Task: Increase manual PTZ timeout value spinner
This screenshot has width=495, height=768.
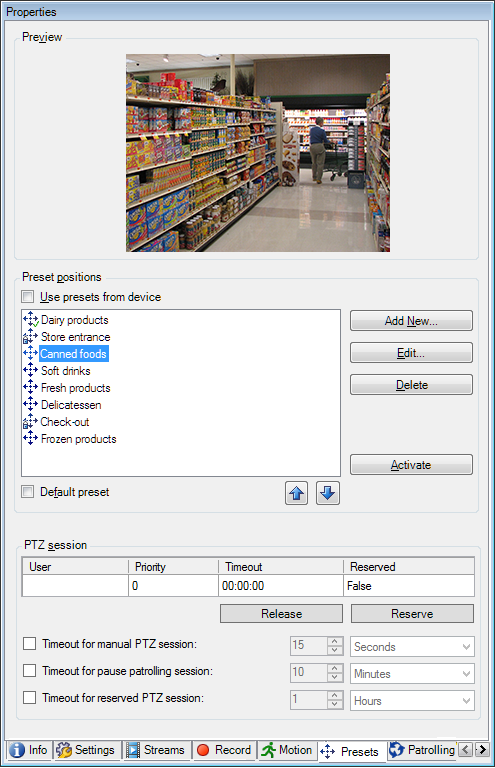Action: tap(335, 641)
